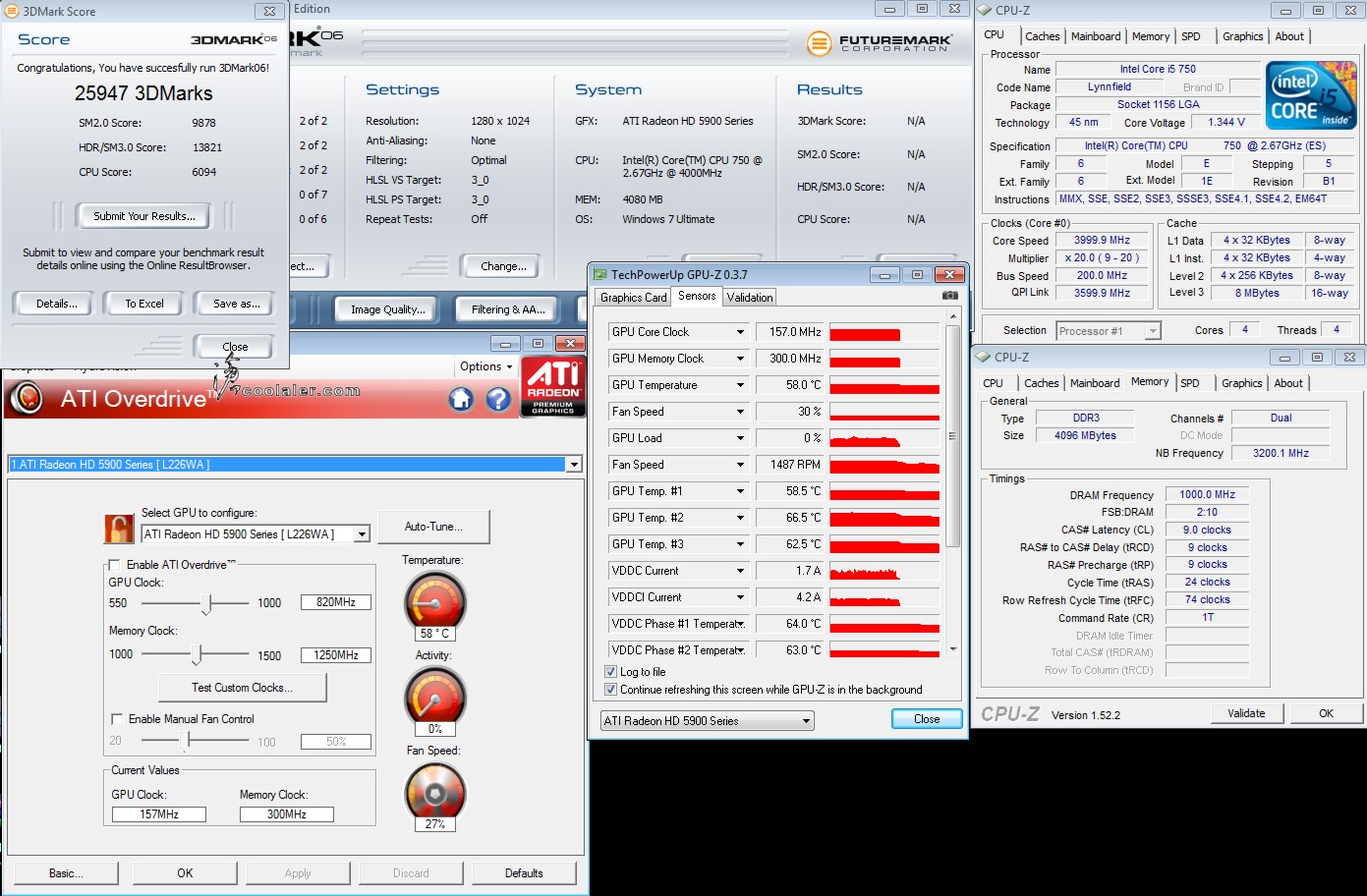Image resolution: width=1367 pixels, height=896 pixels.
Task: Expand the GPU Memory Clock sensor dropdown
Action: pos(740,359)
